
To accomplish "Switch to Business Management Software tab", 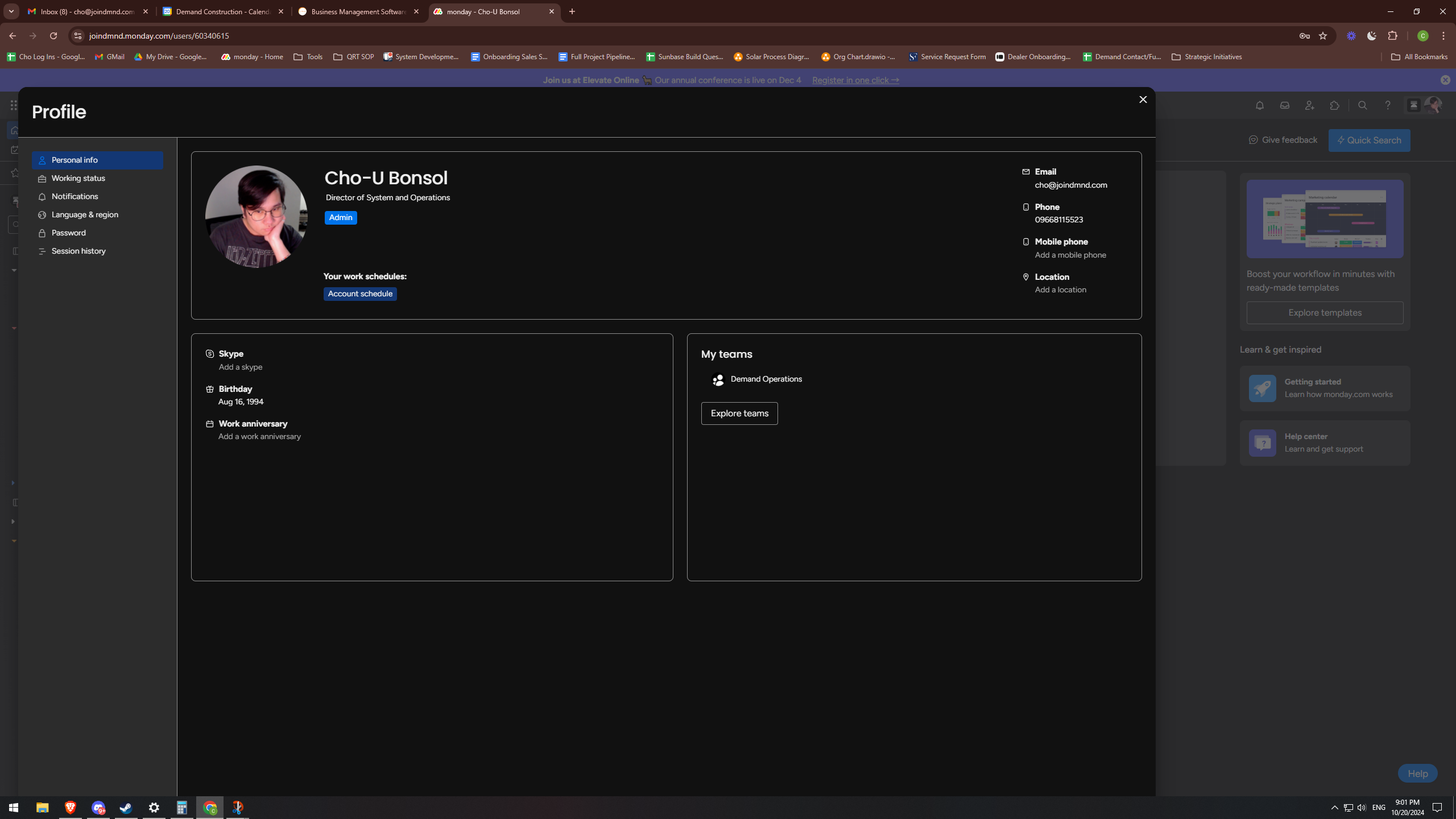I will coord(358,11).
